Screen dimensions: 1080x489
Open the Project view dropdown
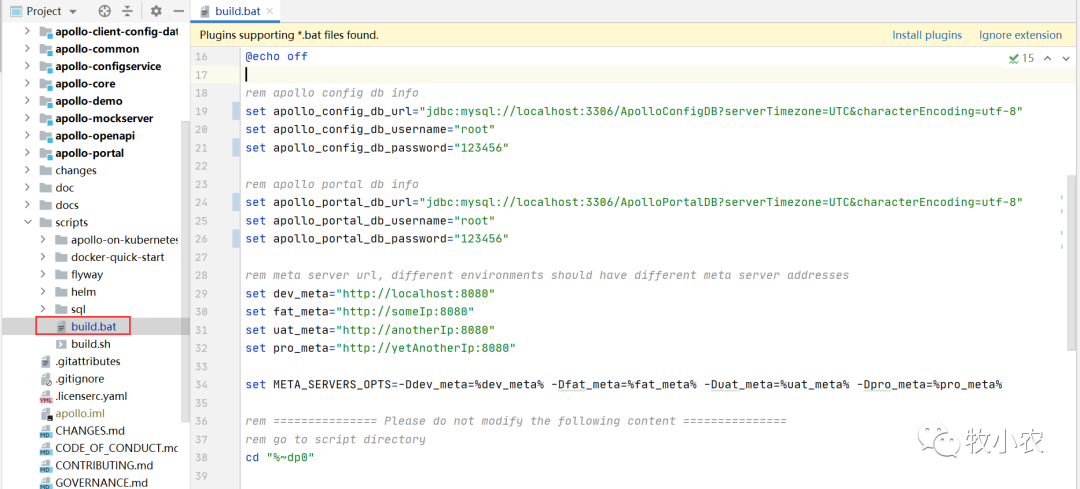(x=72, y=11)
